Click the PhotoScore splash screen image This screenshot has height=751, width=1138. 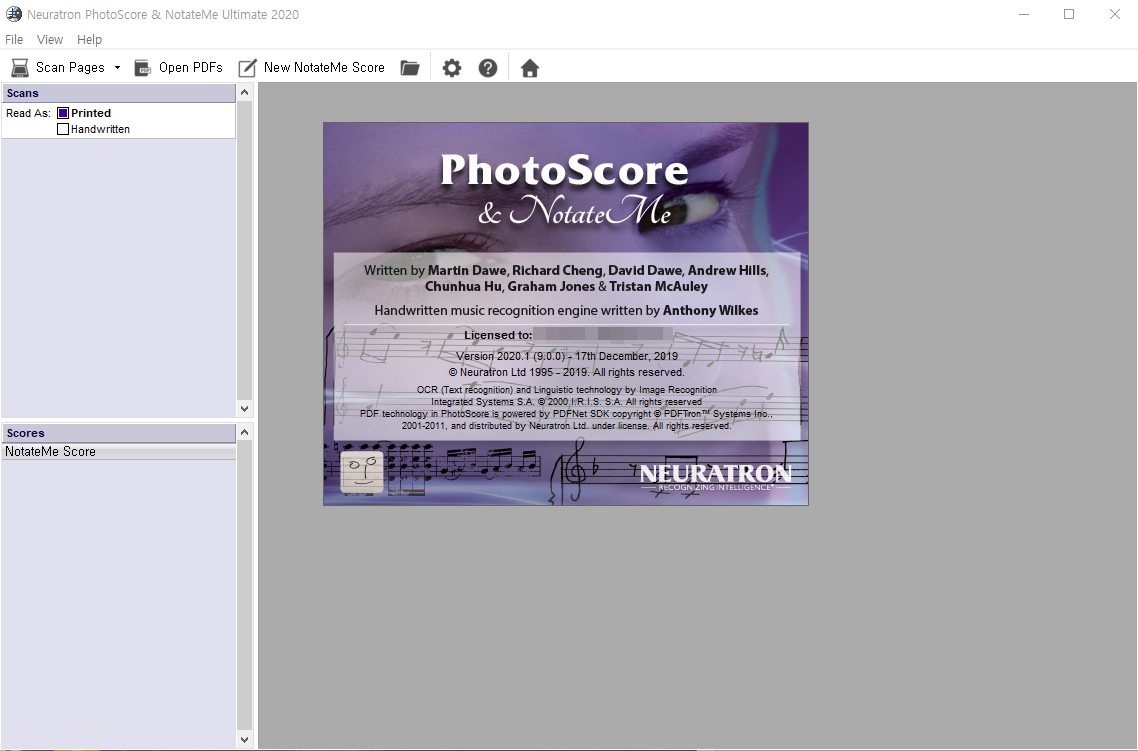pos(565,313)
